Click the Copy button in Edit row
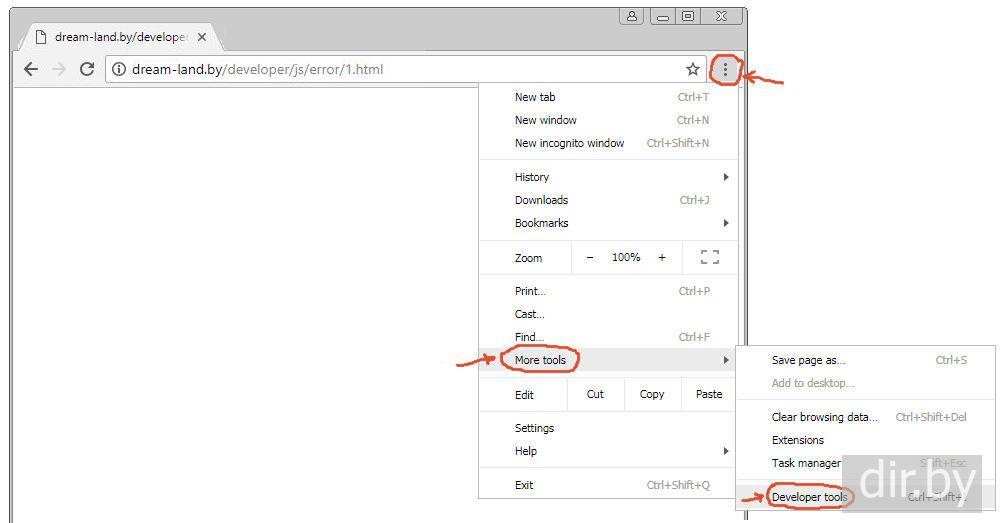This screenshot has height=523, width=1002. point(652,394)
